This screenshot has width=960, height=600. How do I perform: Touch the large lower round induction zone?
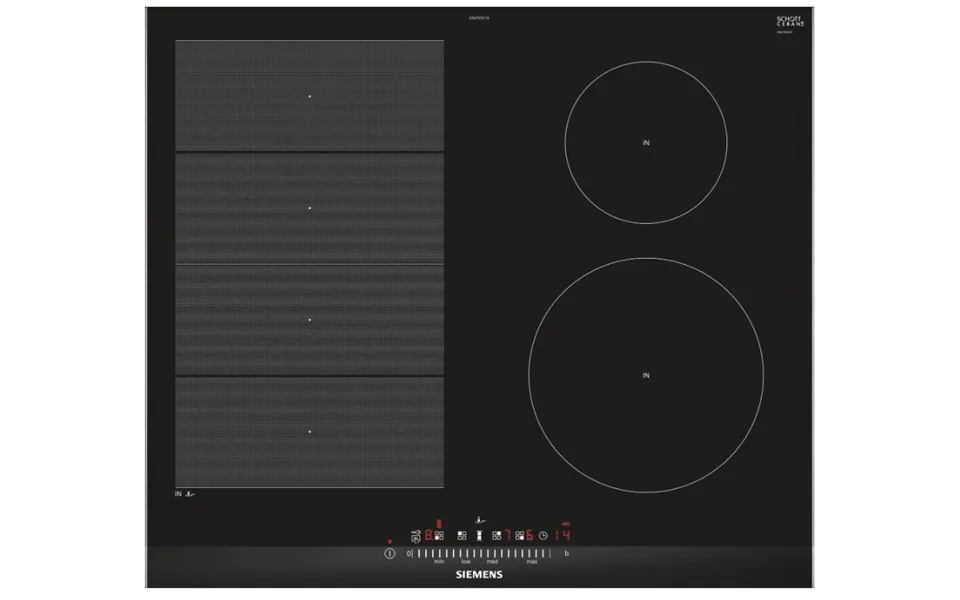click(x=646, y=375)
